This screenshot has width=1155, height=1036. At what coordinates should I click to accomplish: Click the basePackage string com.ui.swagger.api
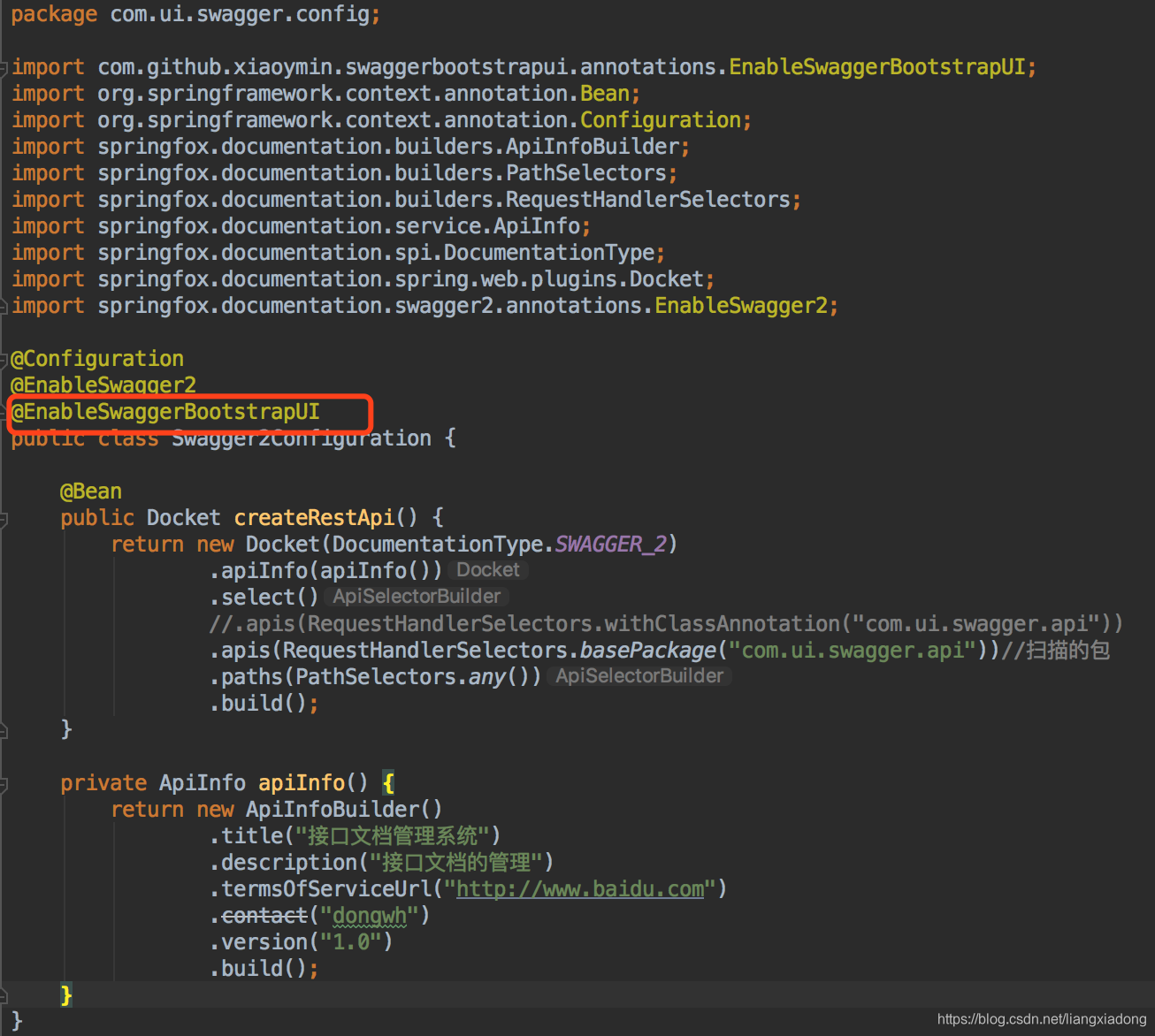tap(852, 650)
